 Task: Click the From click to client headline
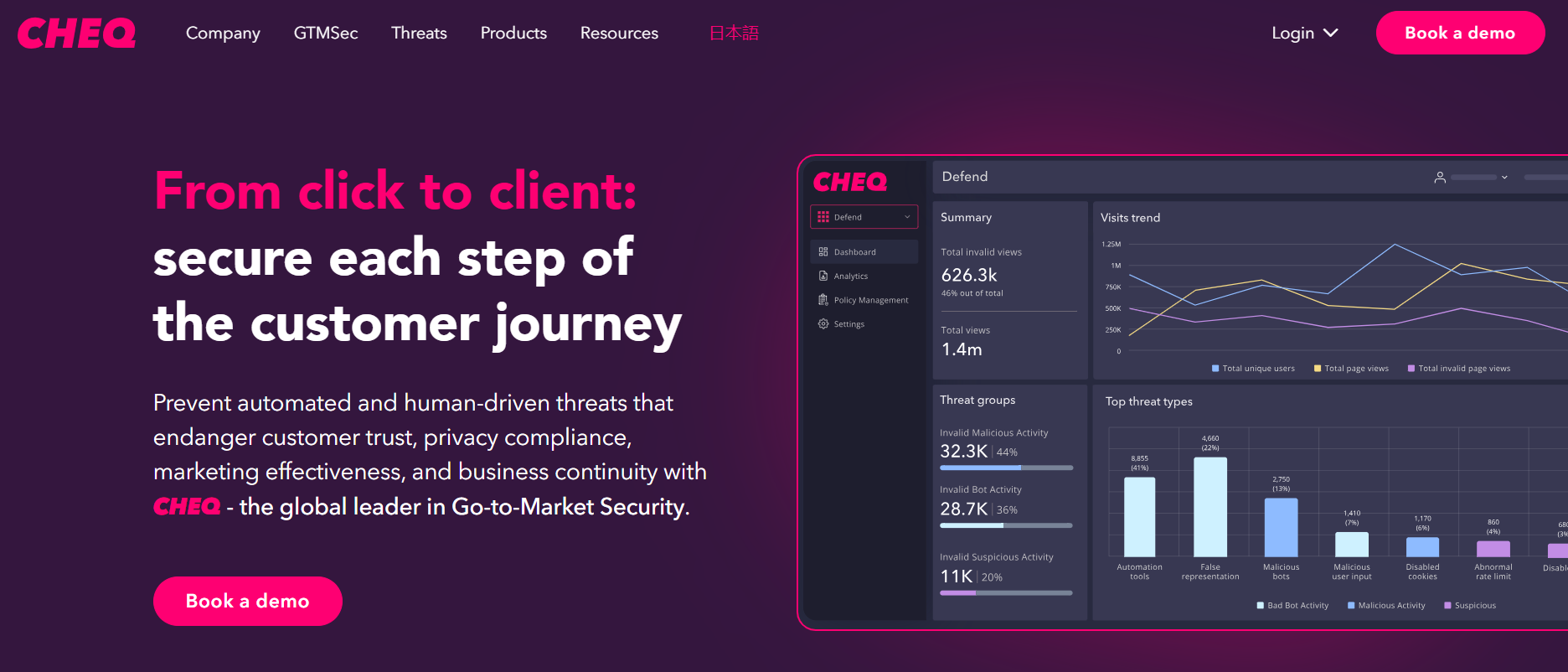click(x=395, y=191)
